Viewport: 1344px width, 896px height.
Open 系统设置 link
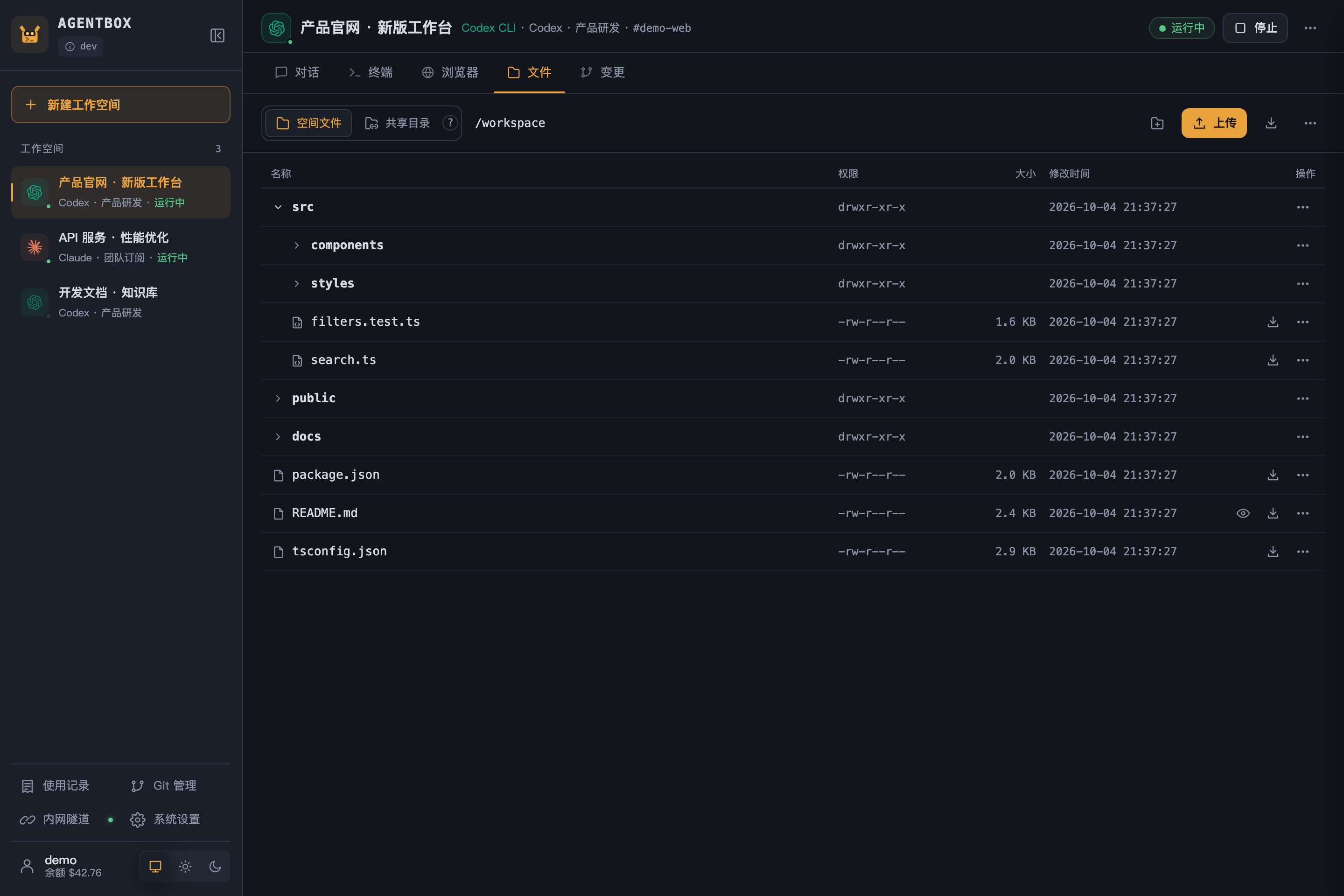coord(165,819)
